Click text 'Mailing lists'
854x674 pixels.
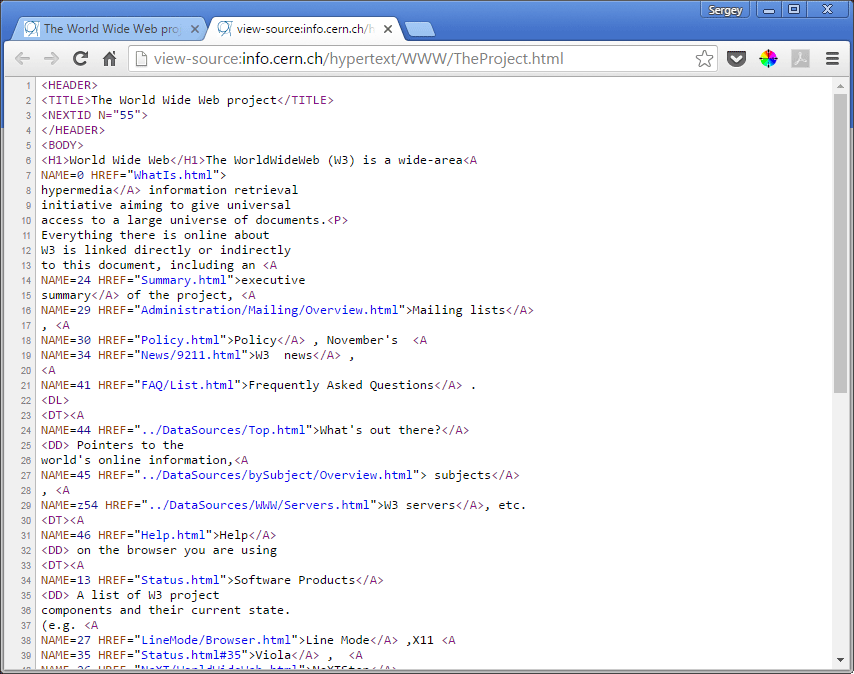[459, 310]
